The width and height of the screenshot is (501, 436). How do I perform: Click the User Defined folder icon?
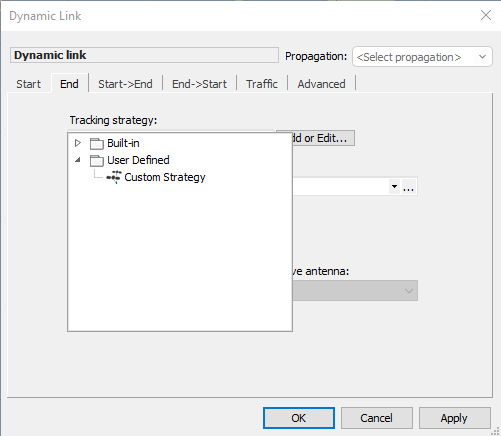tap(97, 161)
